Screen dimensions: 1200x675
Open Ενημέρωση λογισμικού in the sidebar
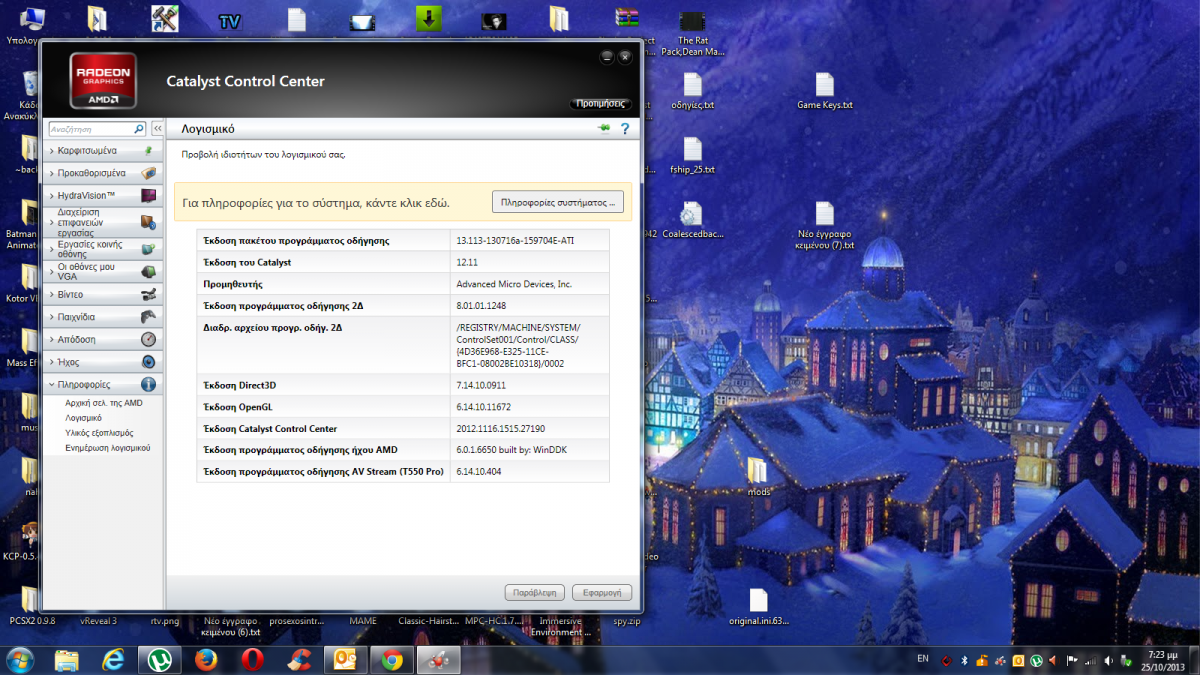point(107,448)
